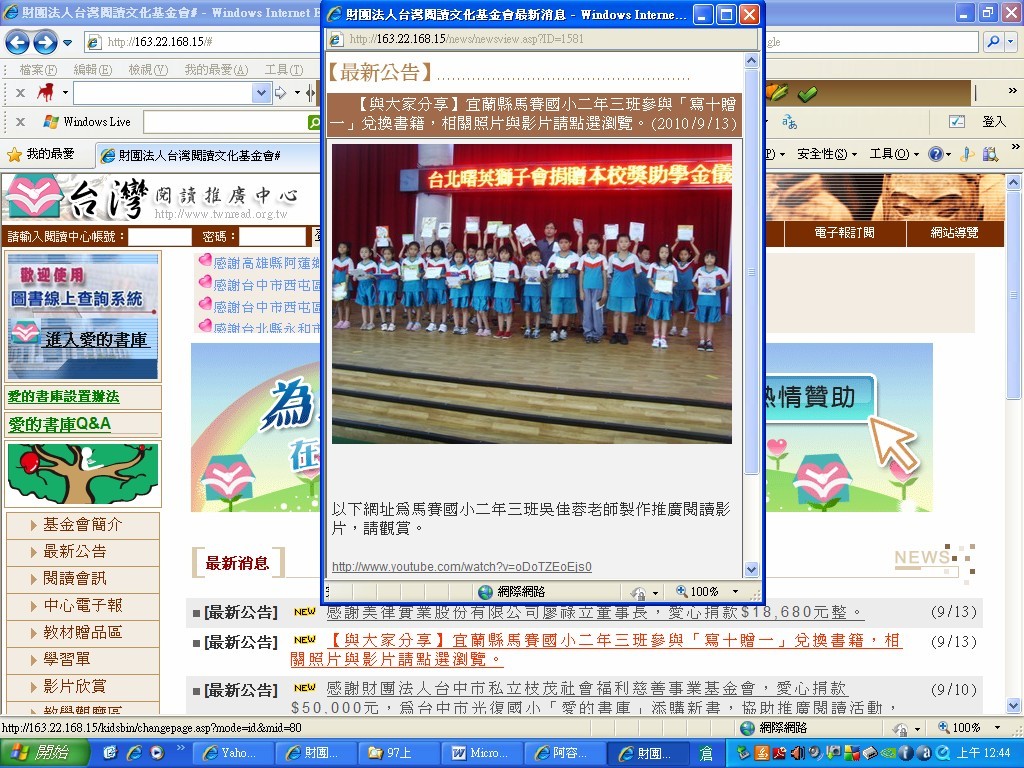
Task: Open the 安全性(S) command bar menu
Action: tap(826, 154)
